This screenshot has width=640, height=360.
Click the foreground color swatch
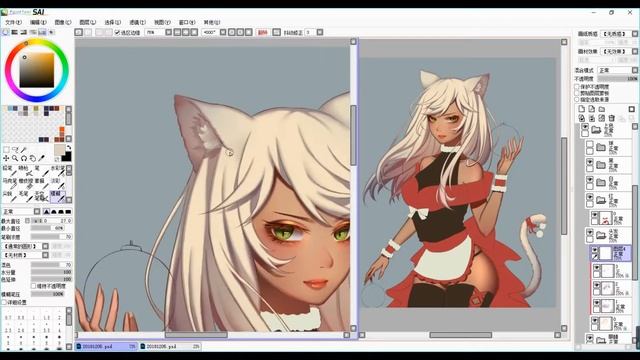(60, 150)
